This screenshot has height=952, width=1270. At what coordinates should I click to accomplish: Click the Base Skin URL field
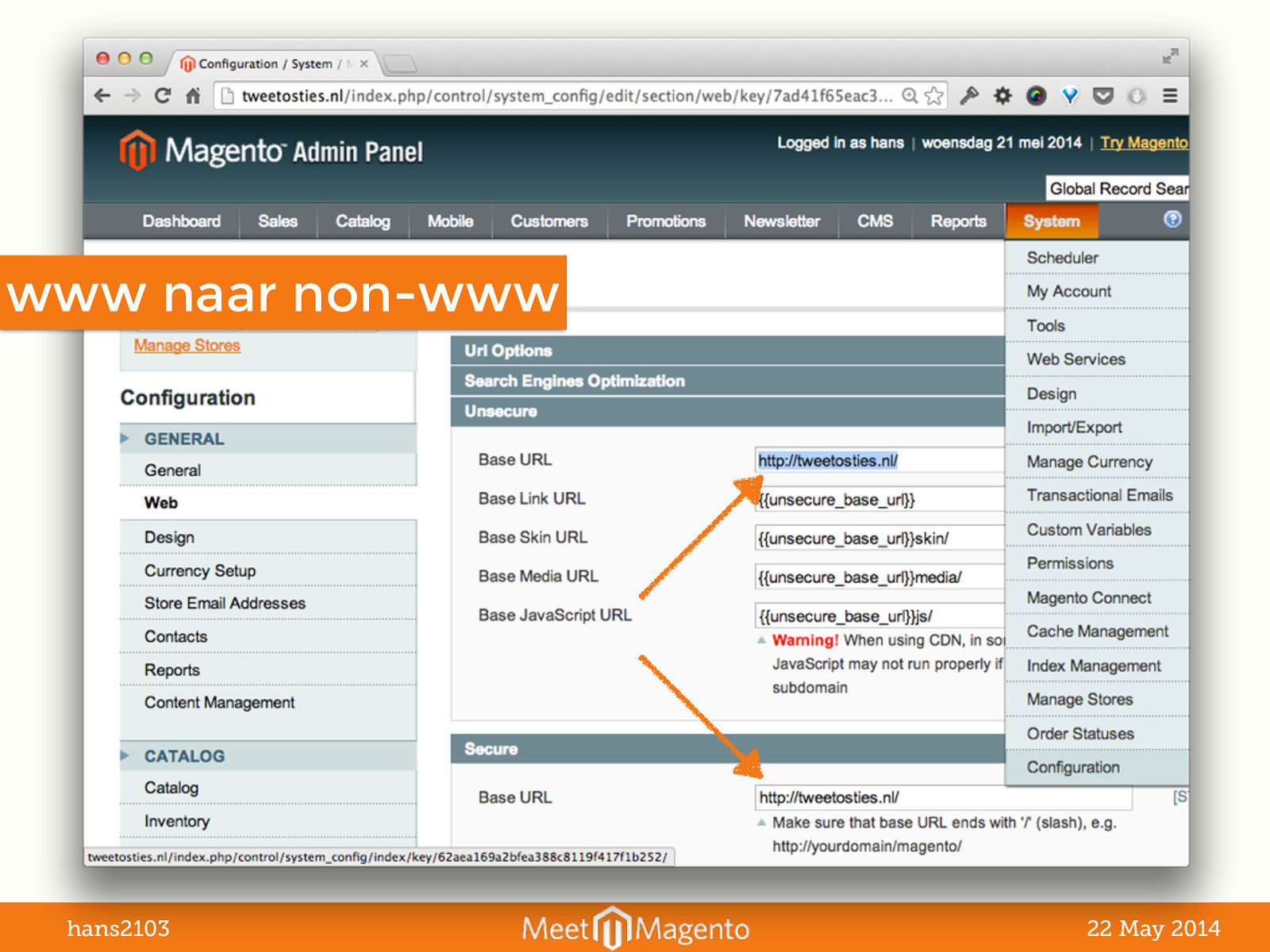(x=879, y=538)
